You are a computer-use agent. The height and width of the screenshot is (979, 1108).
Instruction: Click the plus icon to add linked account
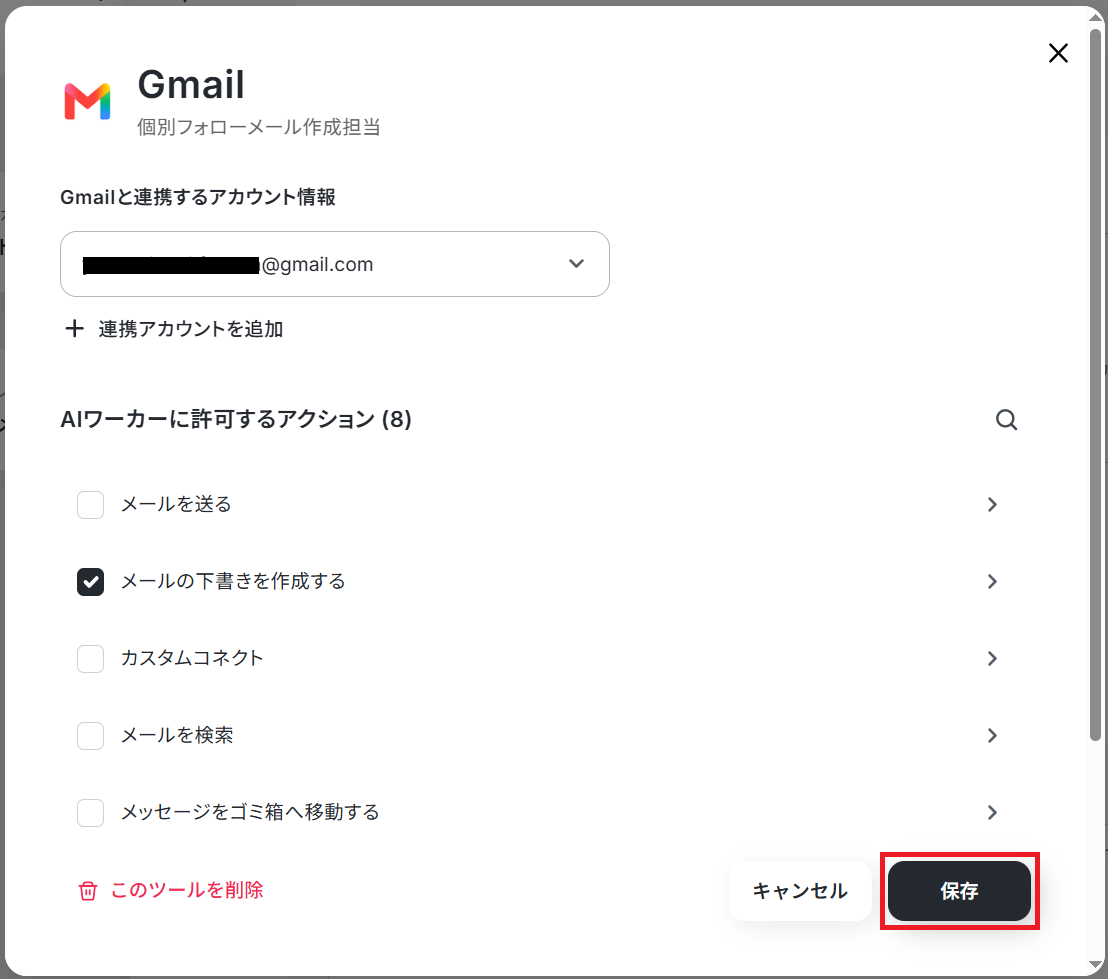pos(74,329)
